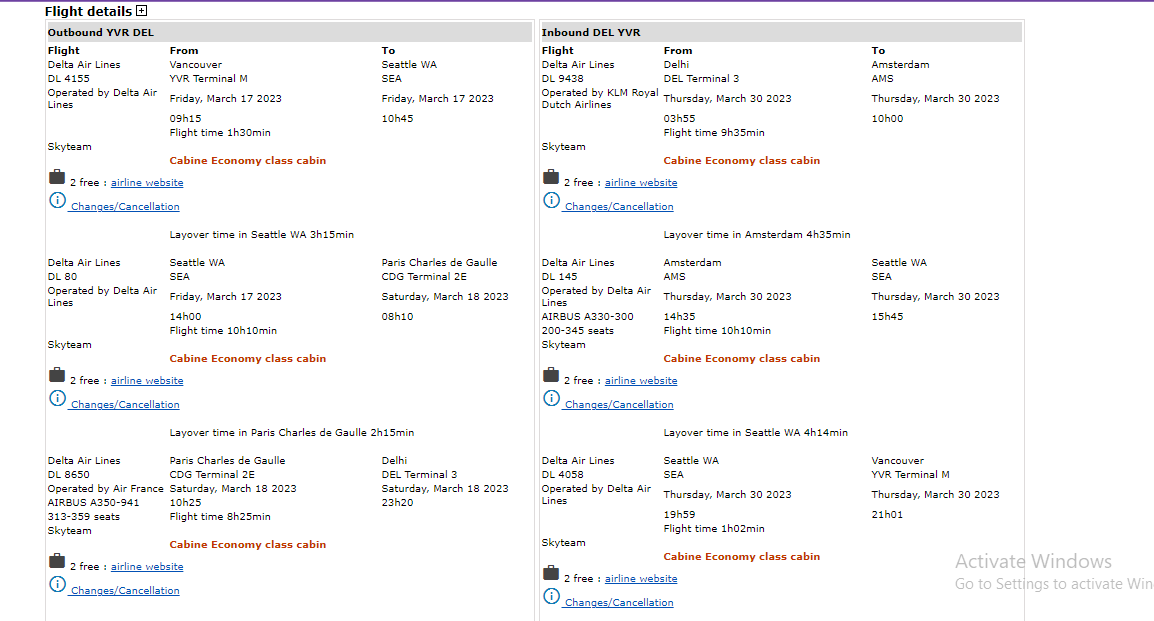The image size is (1154, 621).
Task: Click baggage icon for flight DL 80
Action: 57,375
